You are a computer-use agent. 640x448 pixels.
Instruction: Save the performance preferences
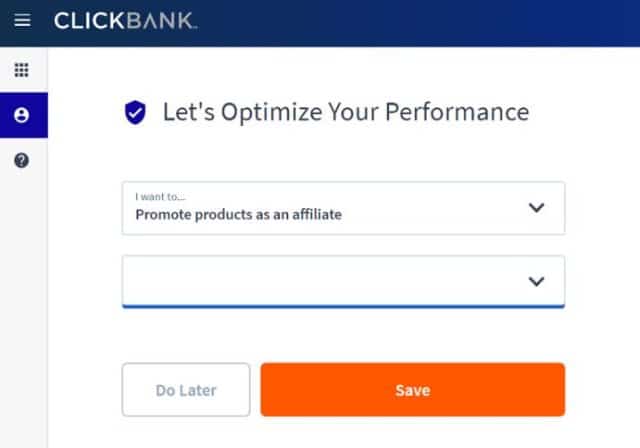coord(413,390)
